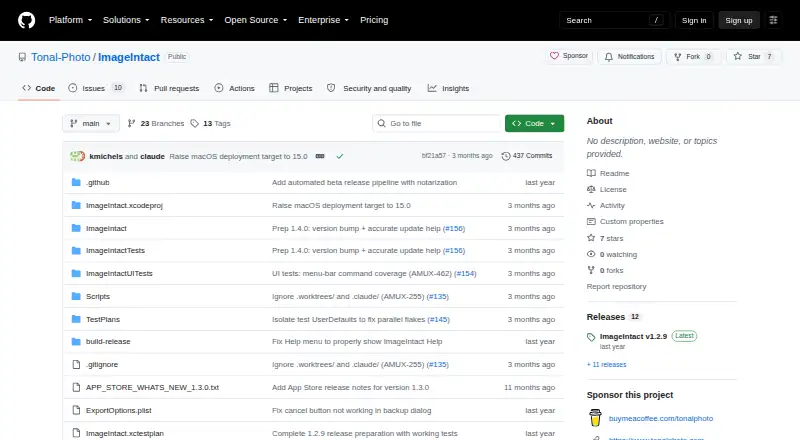Select the Code tab
Viewport: 800px width, 440px height.
click(39, 88)
